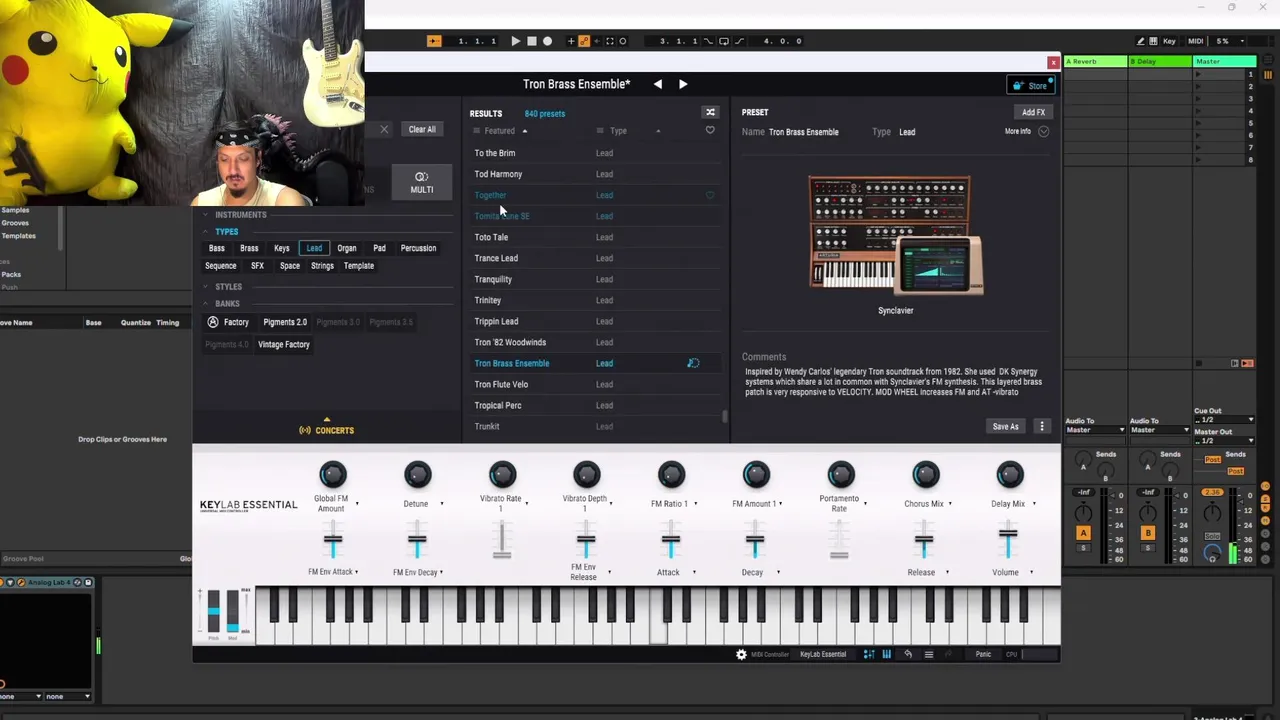
Task: Like the Together preset heart
Action: pos(710,195)
